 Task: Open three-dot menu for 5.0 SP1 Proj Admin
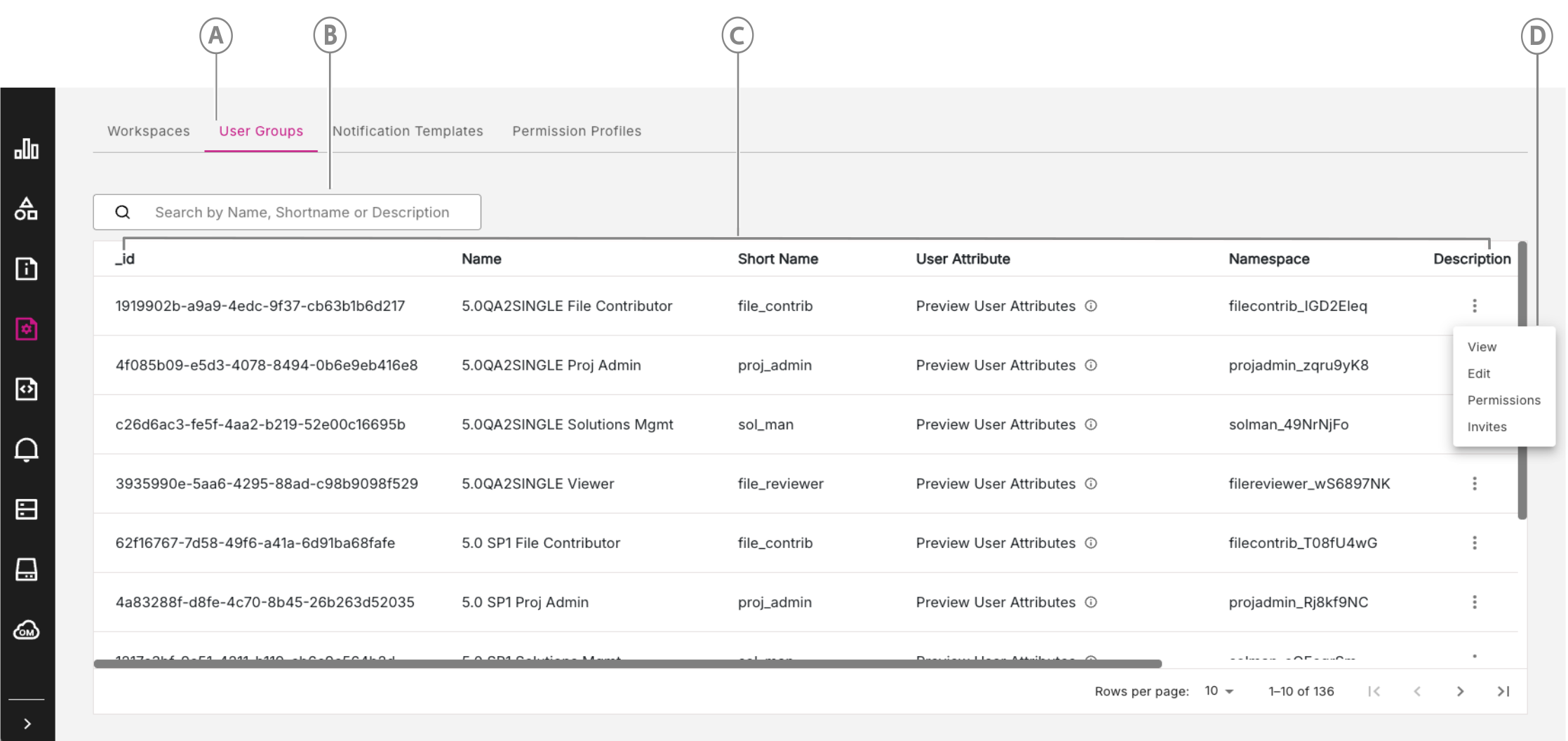coord(1475,602)
